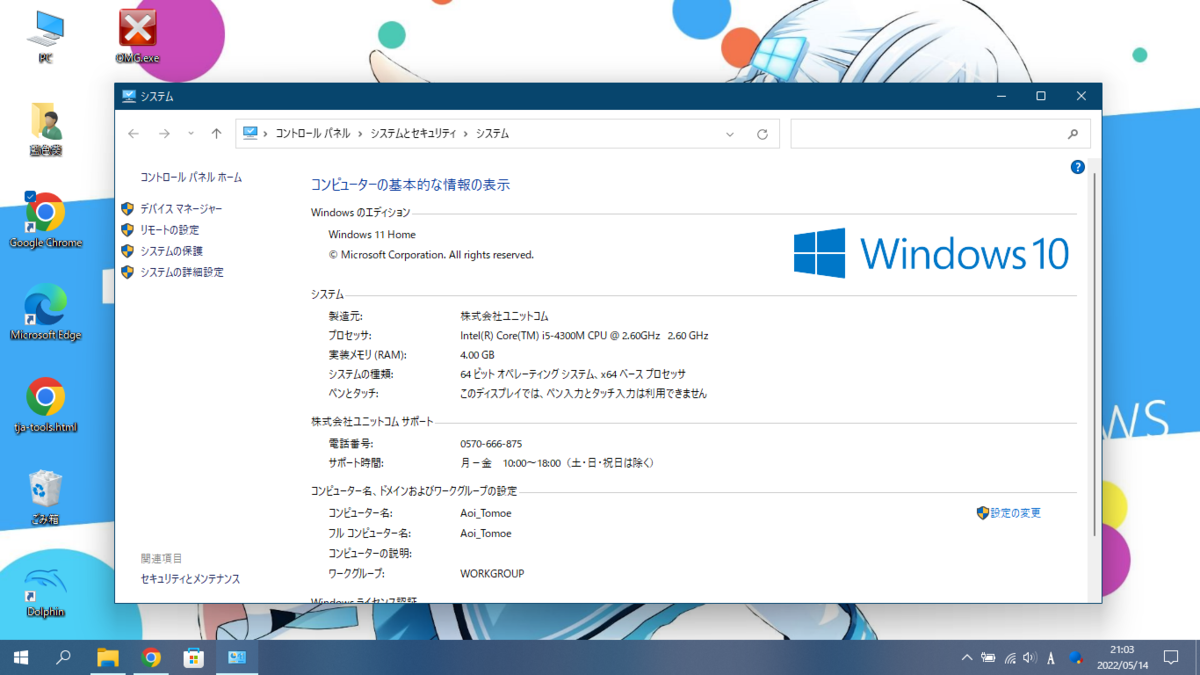Click manufacturer 株式会社ユニットコム value
The height and width of the screenshot is (675, 1200).
point(504,316)
